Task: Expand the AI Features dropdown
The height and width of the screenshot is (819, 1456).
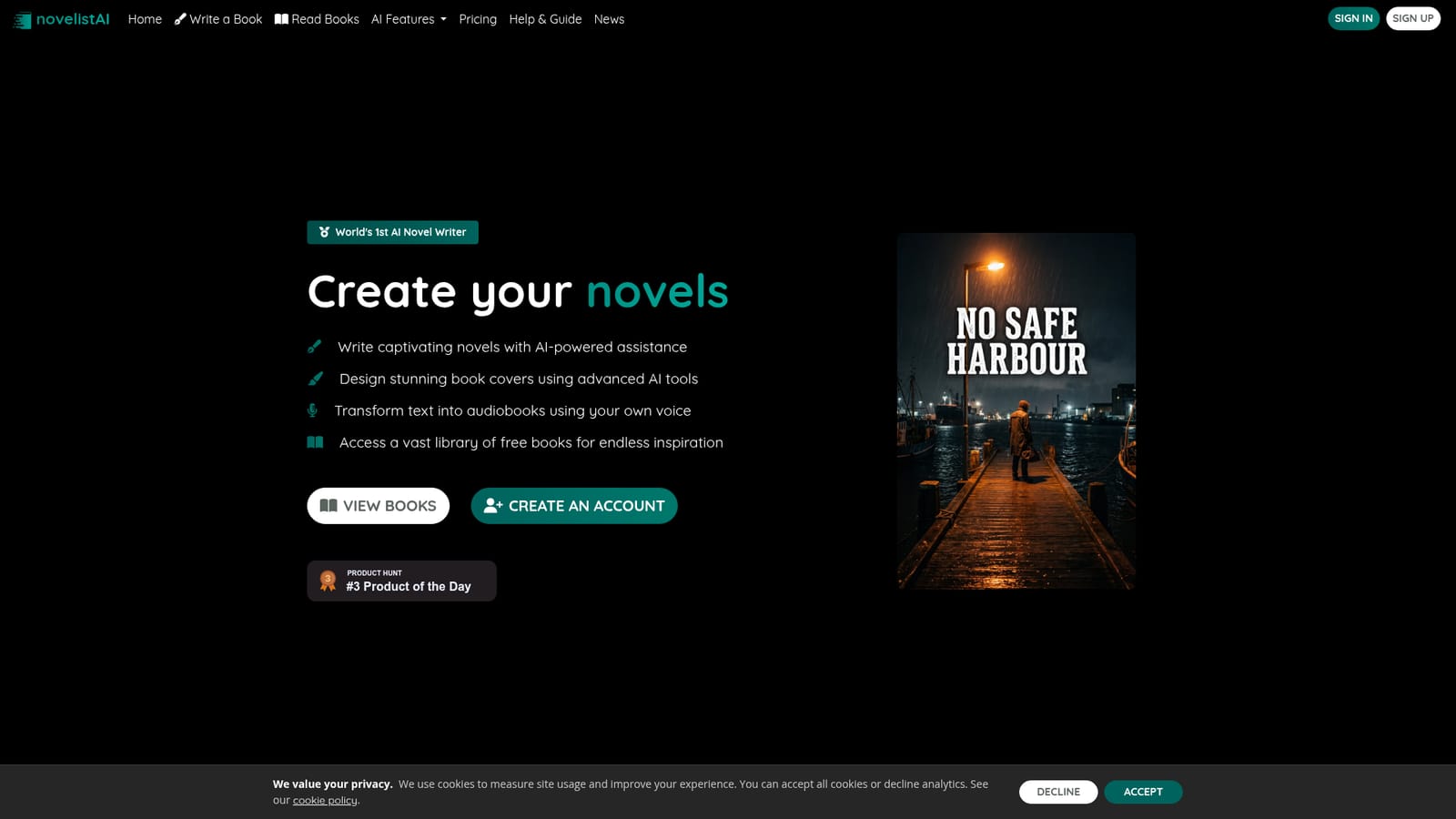Action: 409,19
